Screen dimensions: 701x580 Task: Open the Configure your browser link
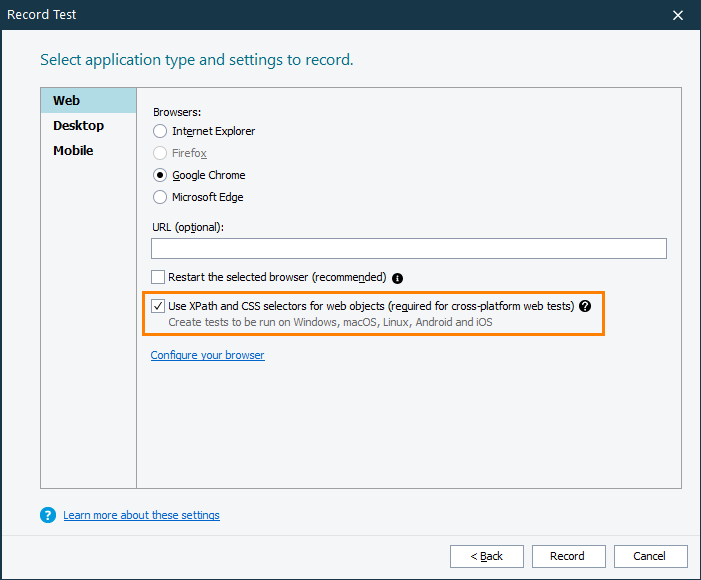207,355
